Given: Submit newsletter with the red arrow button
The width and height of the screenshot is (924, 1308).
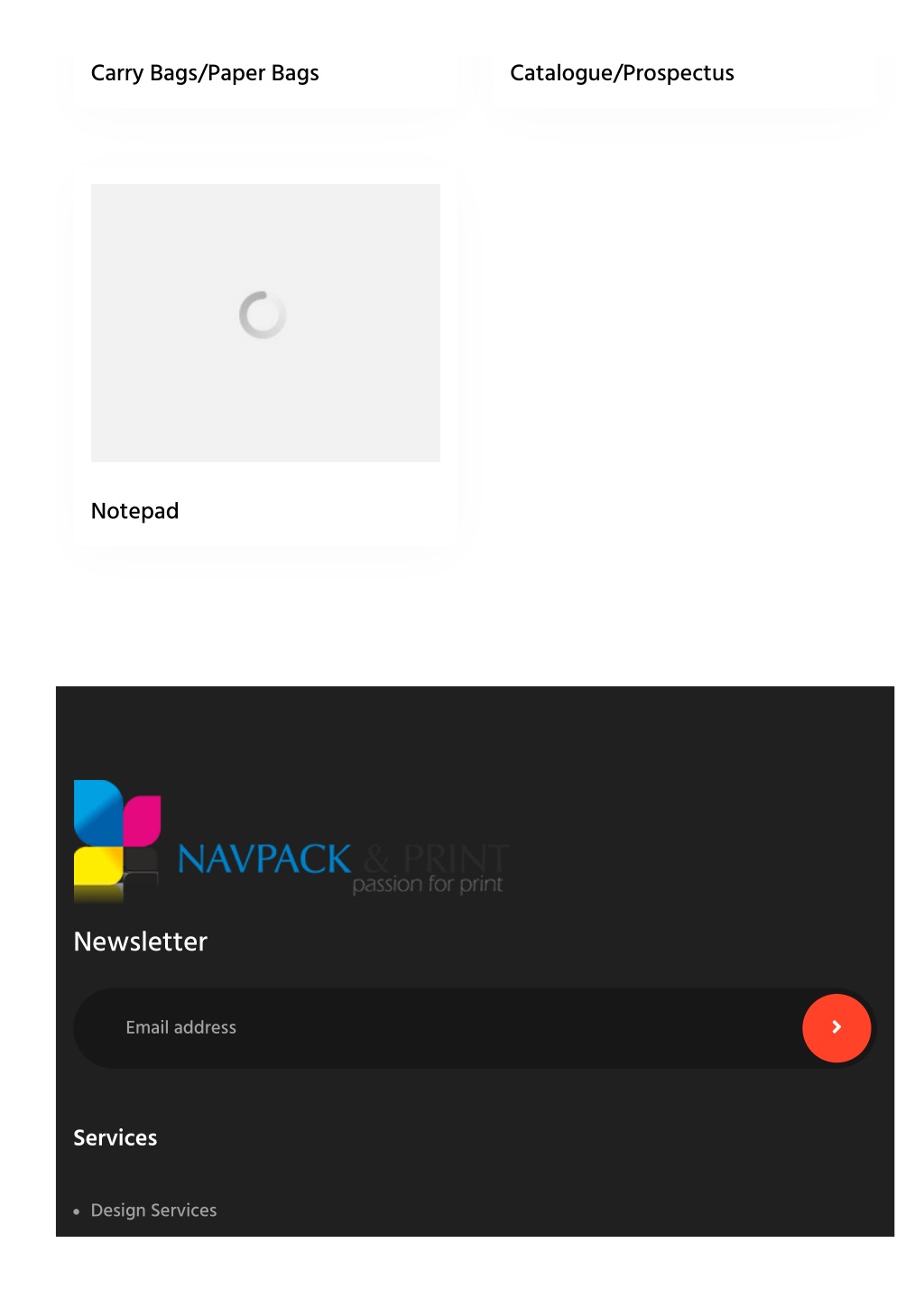Looking at the screenshot, I should pyautogui.click(x=836, y=1027).
